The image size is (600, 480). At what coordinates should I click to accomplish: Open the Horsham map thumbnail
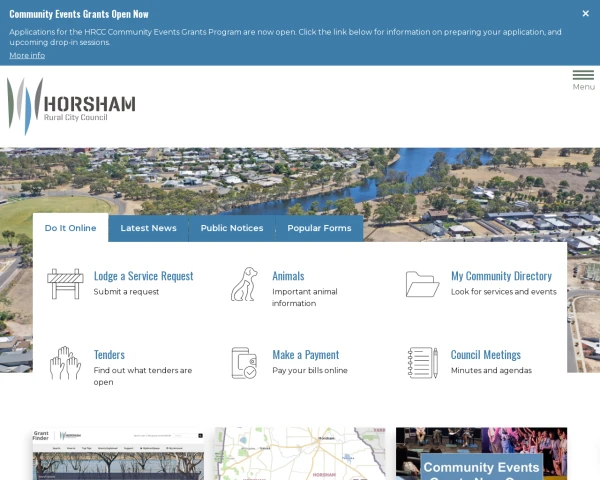[300, 454]
